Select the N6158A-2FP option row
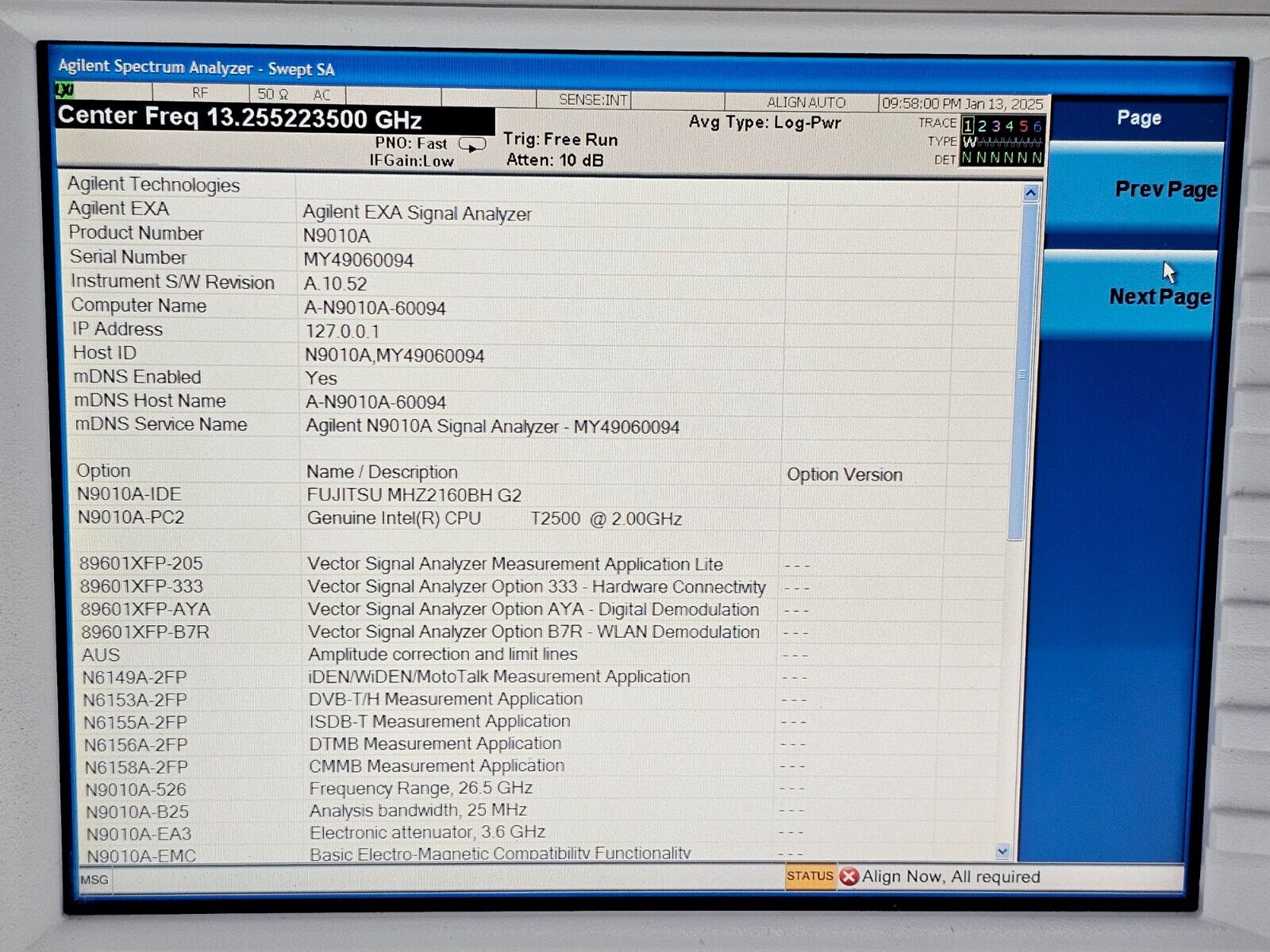This screenshot has height=952, width=1270. [x=540, y=766]
